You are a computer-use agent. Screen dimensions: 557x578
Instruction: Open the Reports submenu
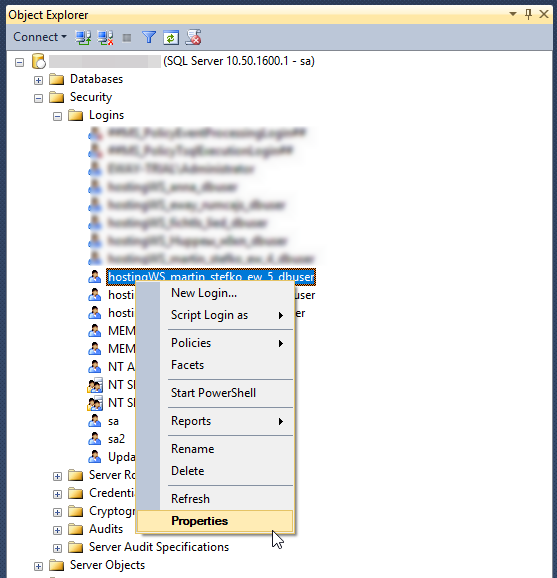click(x=215, y=421)
